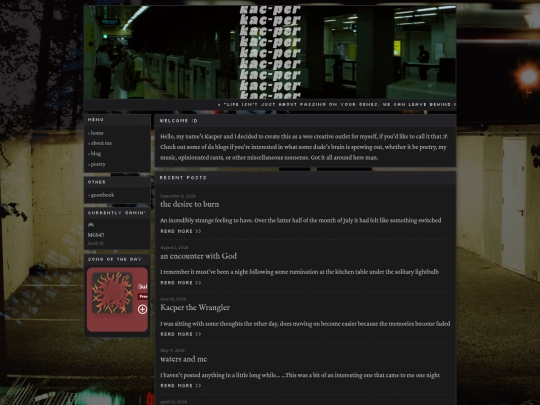Click the italic note under the game title
The width and height of the screenshot is (540, 405).
point(96,243)
